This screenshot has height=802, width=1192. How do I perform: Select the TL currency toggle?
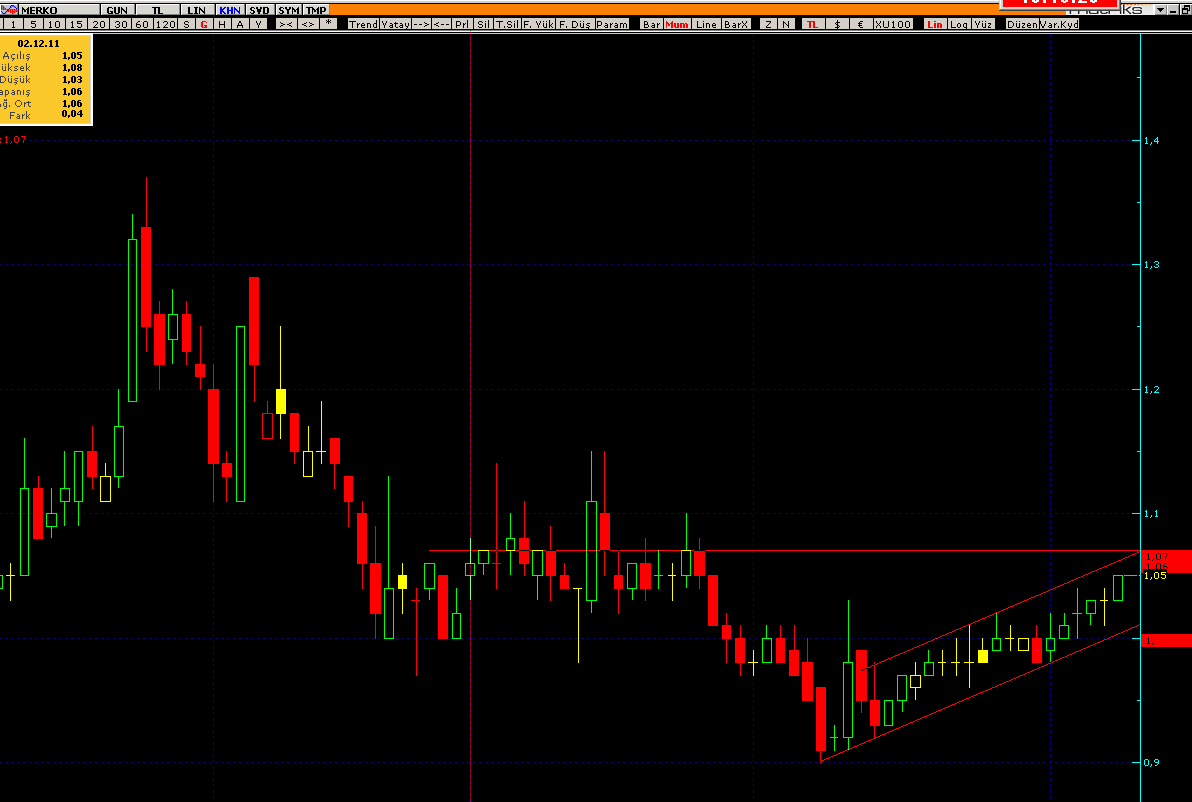click(x=812, y=24)
